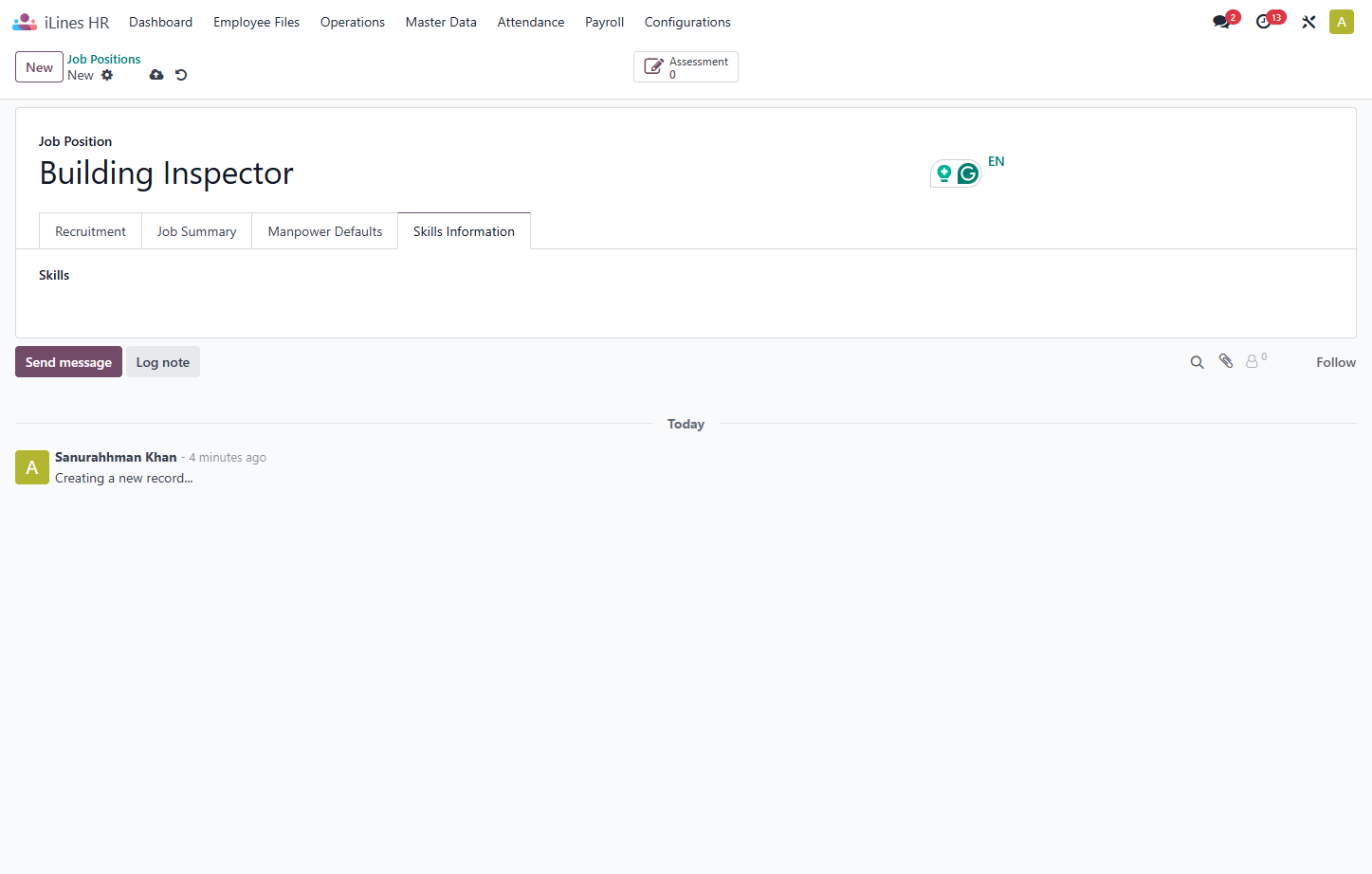1372x874 pixels.
Task: Switch to the Manpower Defaults tab
Action: pos(325,231)
